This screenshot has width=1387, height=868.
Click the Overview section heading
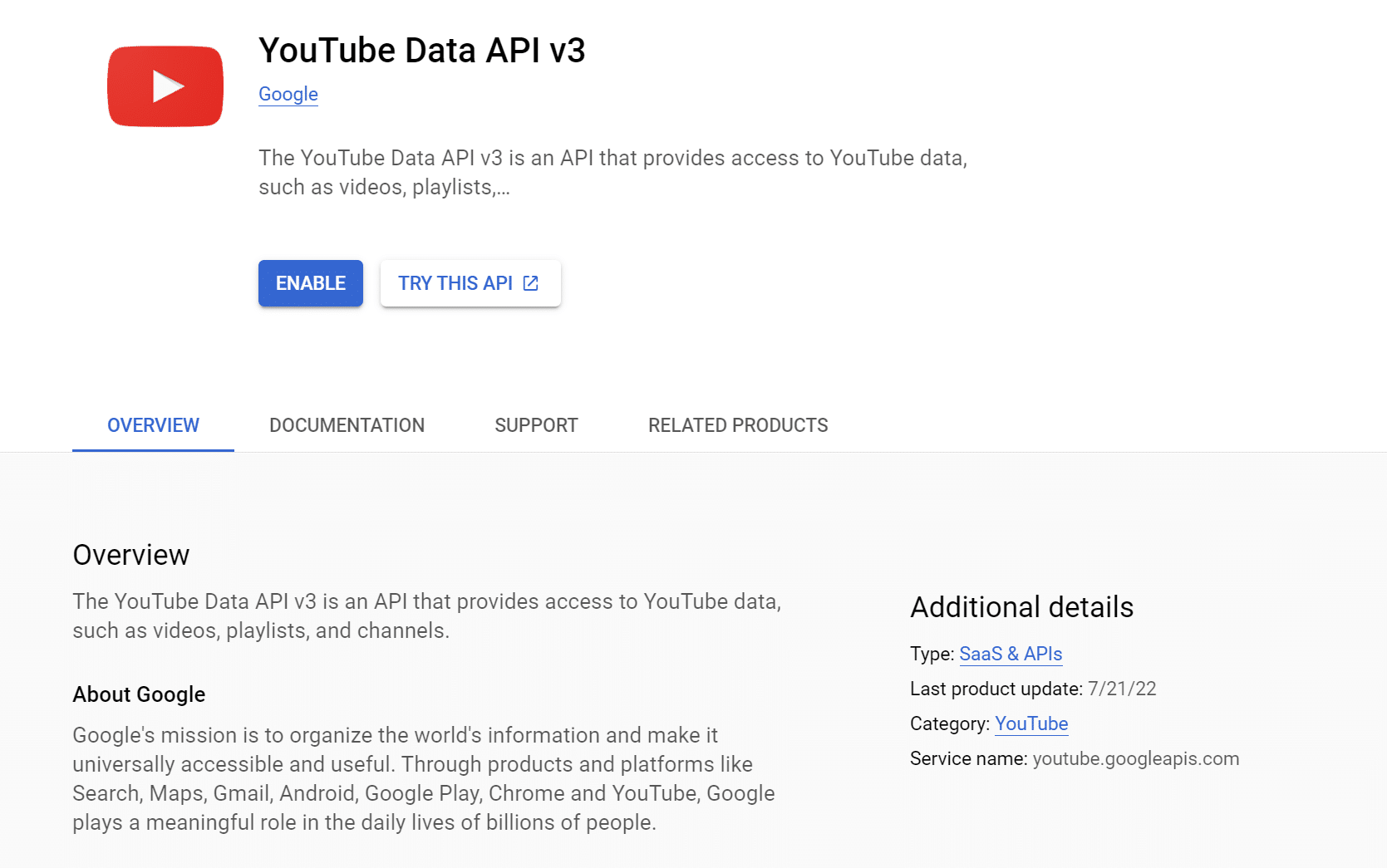(130, 554)
